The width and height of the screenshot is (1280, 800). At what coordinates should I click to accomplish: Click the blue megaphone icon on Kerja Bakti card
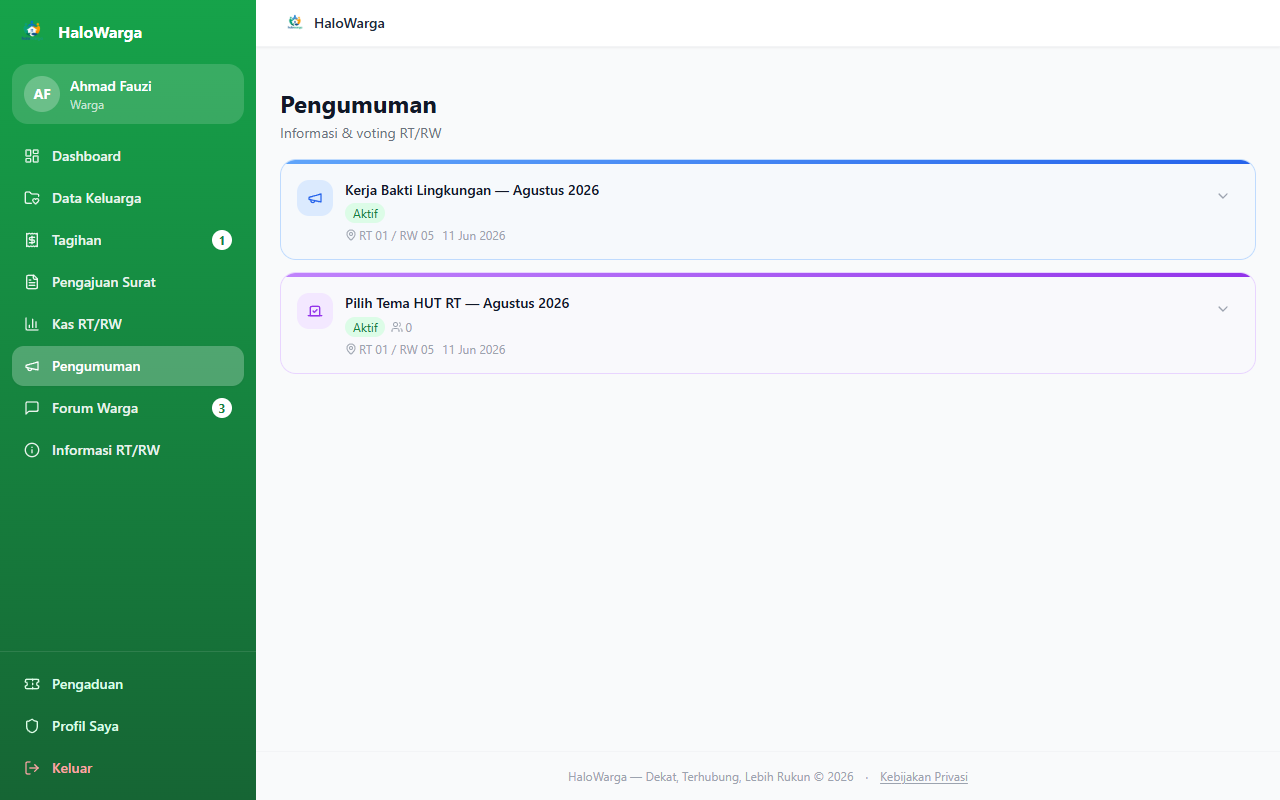coord(315,198)
